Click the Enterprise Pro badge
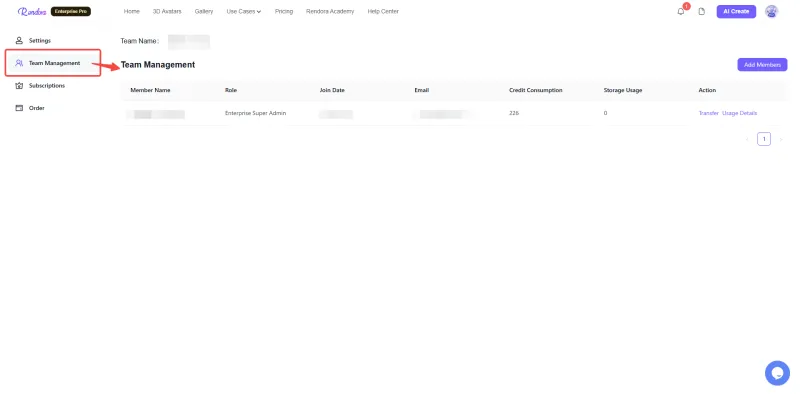 click(71, 11)
